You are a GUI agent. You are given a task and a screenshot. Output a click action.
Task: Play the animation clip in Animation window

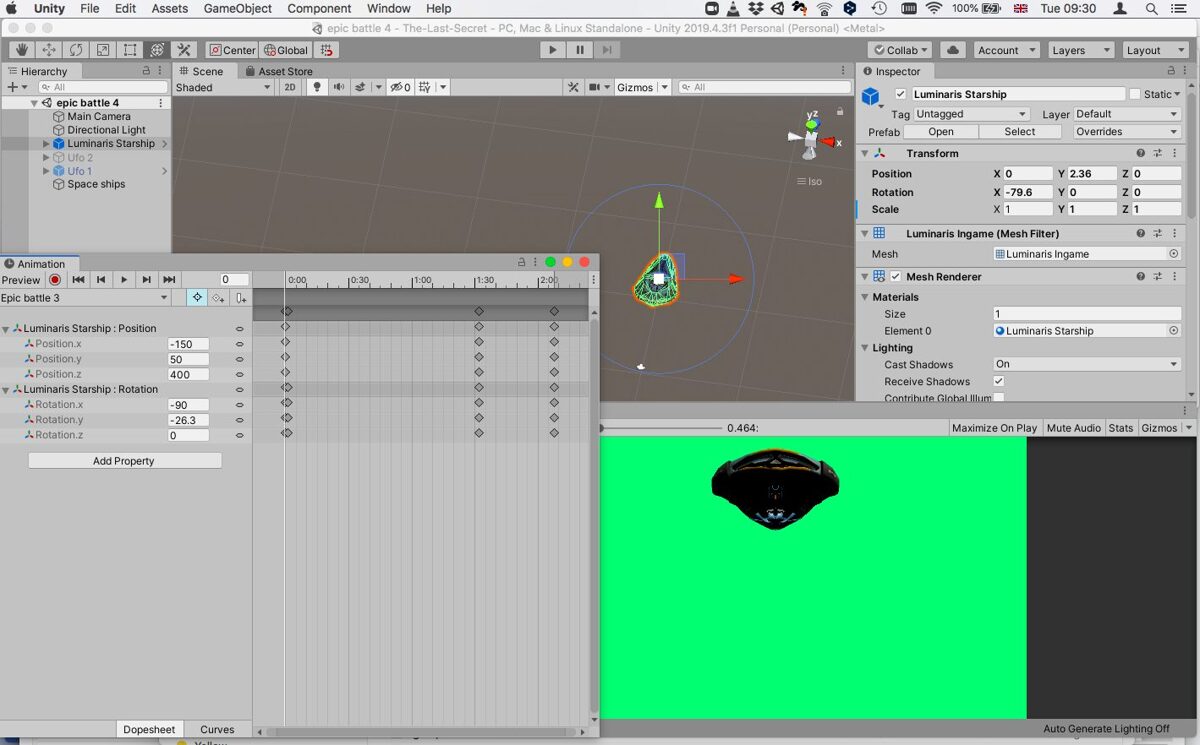coord(124,280)
